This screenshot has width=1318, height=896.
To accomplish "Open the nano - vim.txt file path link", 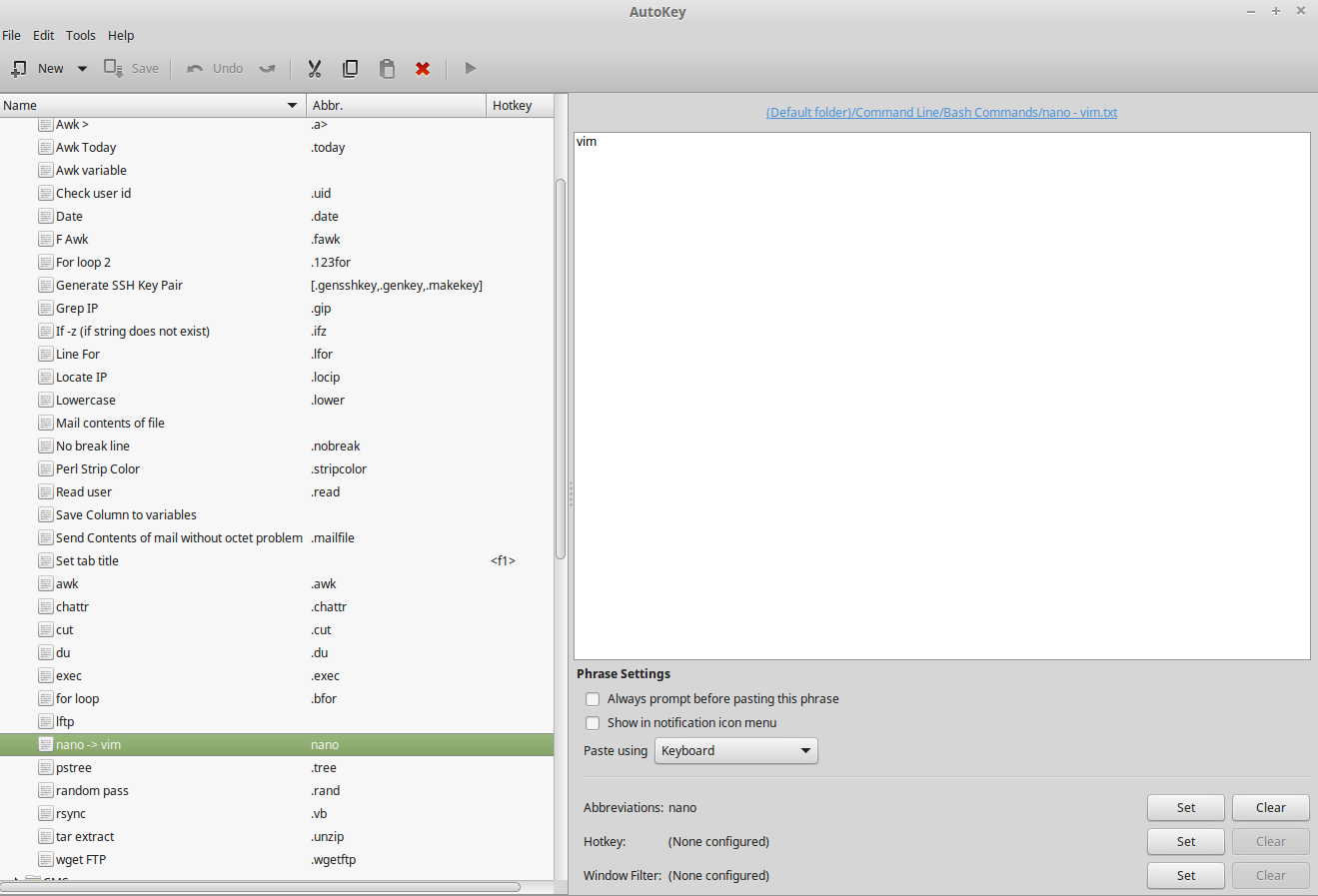I will pos(941,113).
